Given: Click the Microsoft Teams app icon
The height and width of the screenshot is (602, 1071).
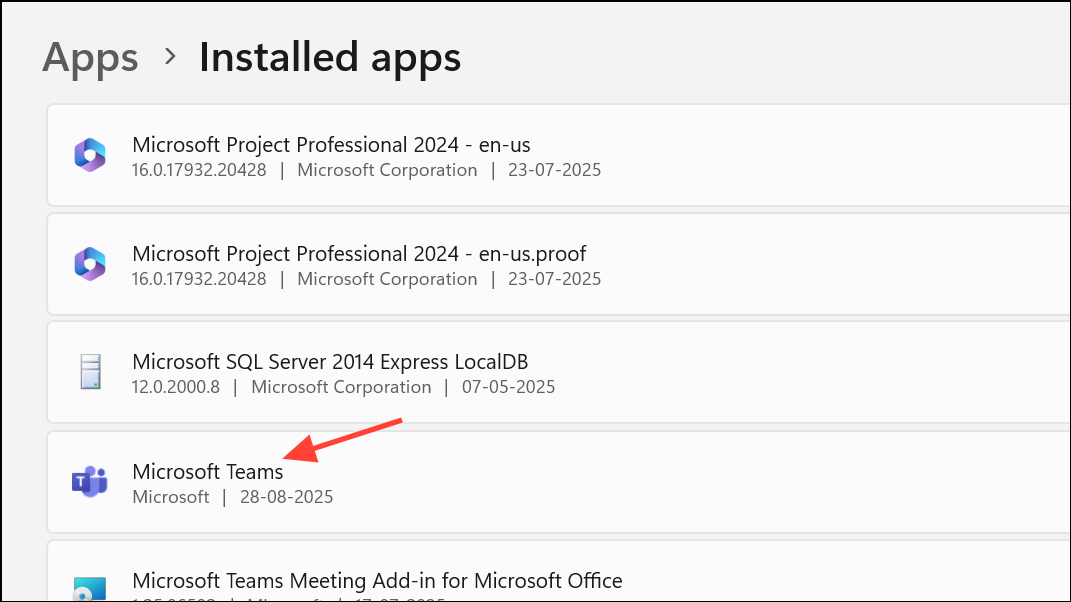Looking at the screenshot, I should (90, 482).
